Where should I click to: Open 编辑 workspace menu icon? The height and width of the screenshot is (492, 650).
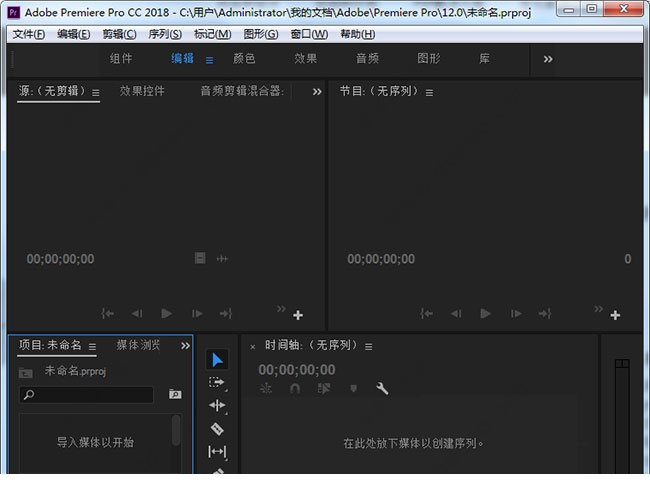[209, 60]
